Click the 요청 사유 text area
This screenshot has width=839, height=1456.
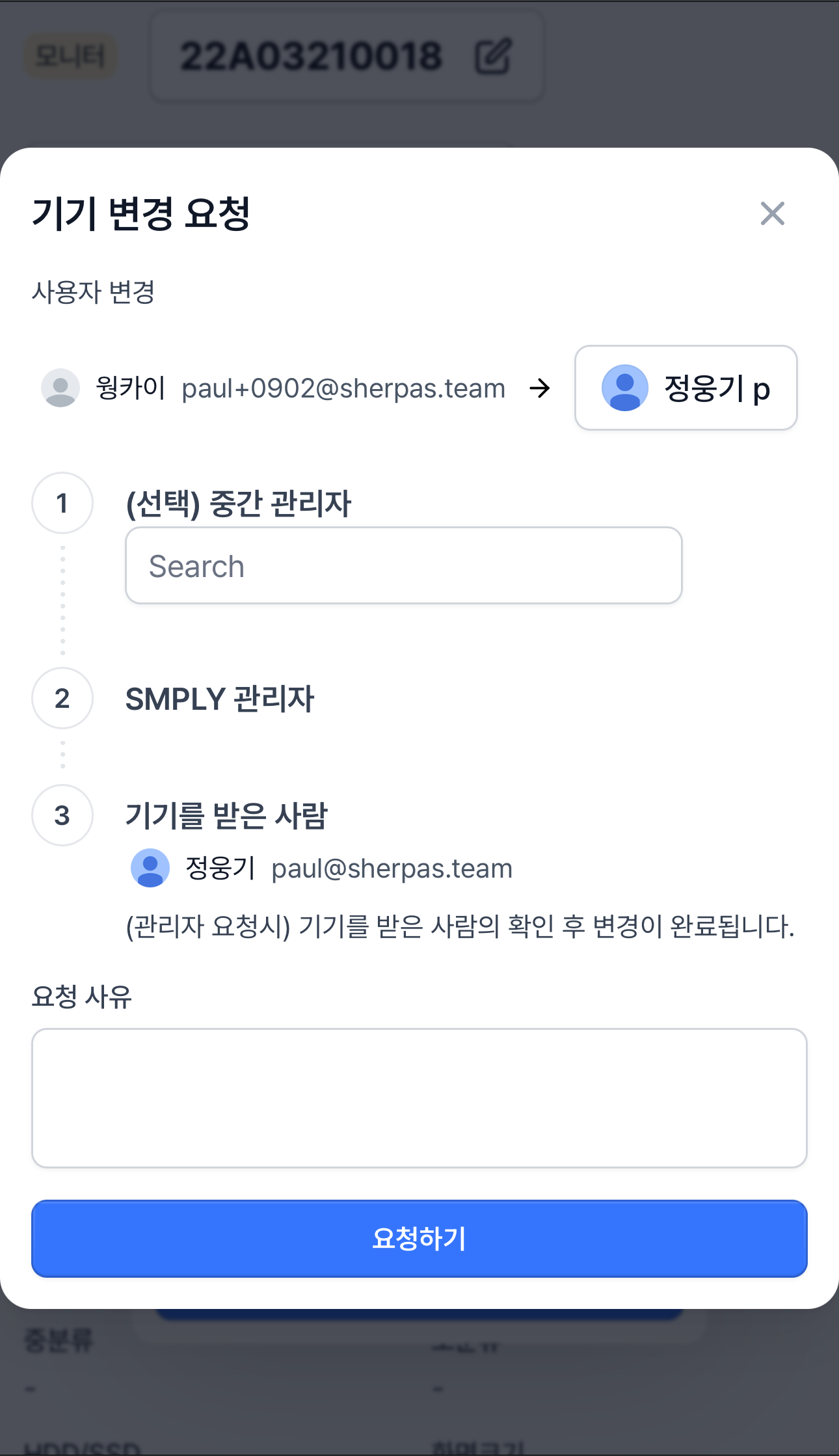(x=419, y=1098)
